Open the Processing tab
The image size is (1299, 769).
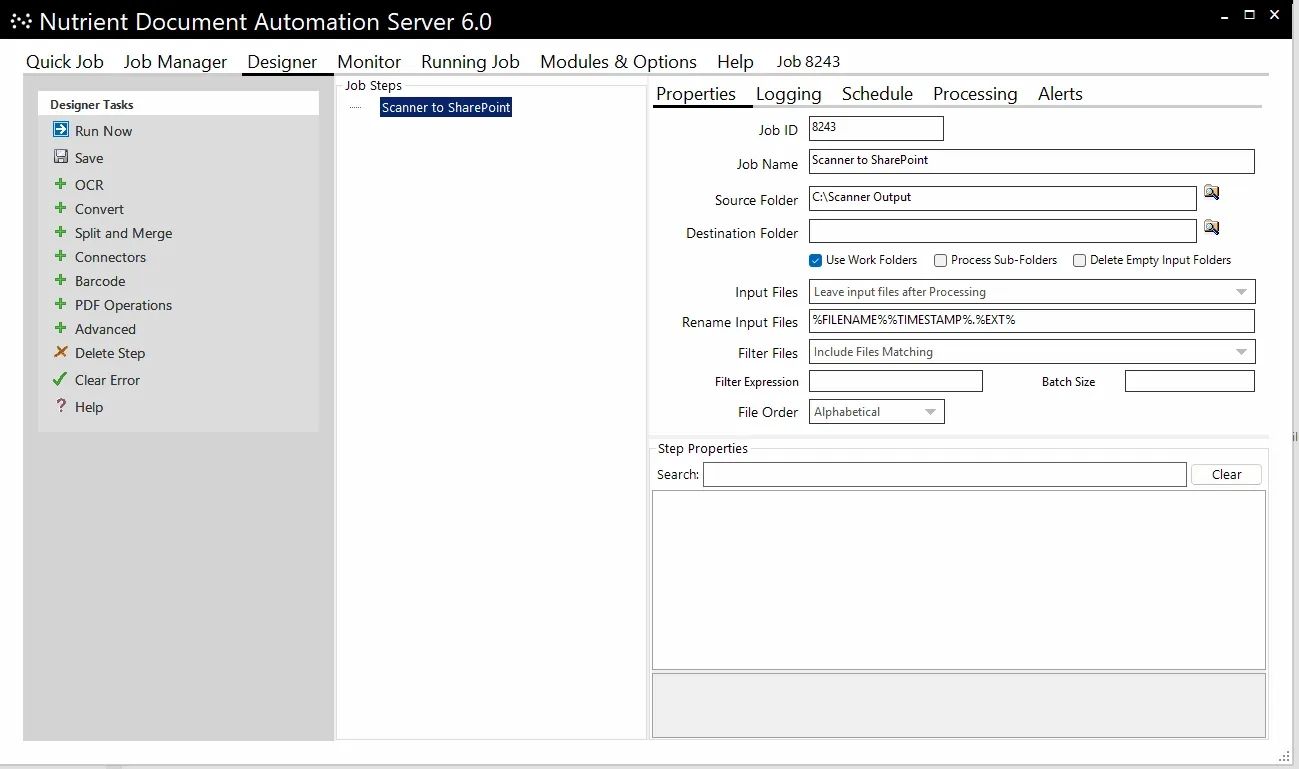[x=975, y=94]
